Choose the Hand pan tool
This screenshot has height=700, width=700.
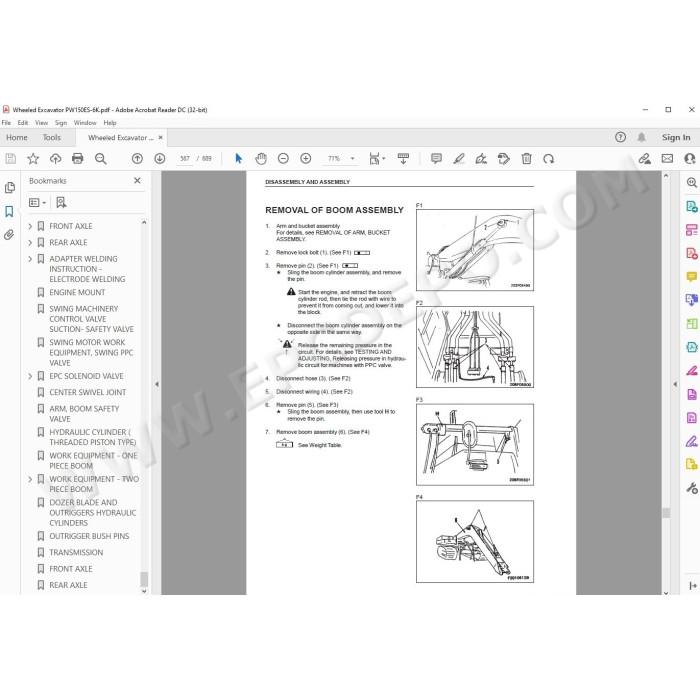pos(261,158)
